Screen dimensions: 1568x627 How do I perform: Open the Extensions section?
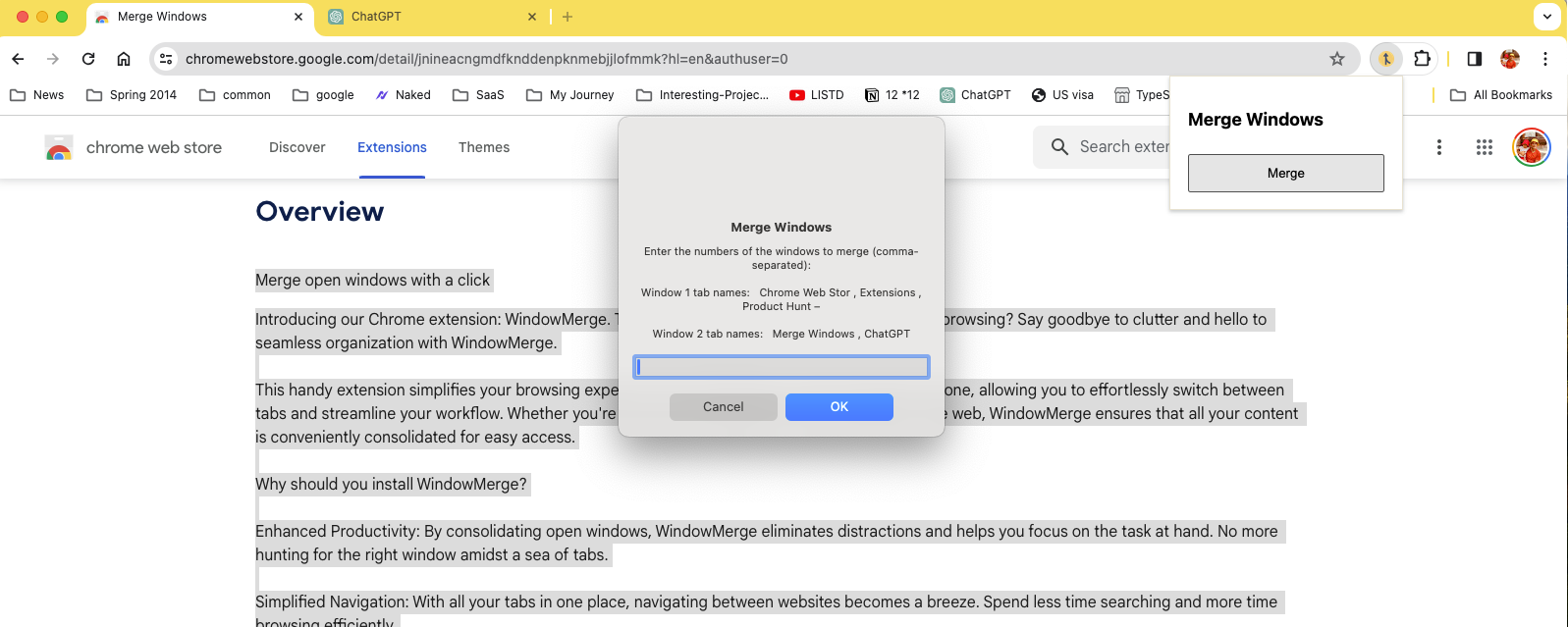(392, 147)
